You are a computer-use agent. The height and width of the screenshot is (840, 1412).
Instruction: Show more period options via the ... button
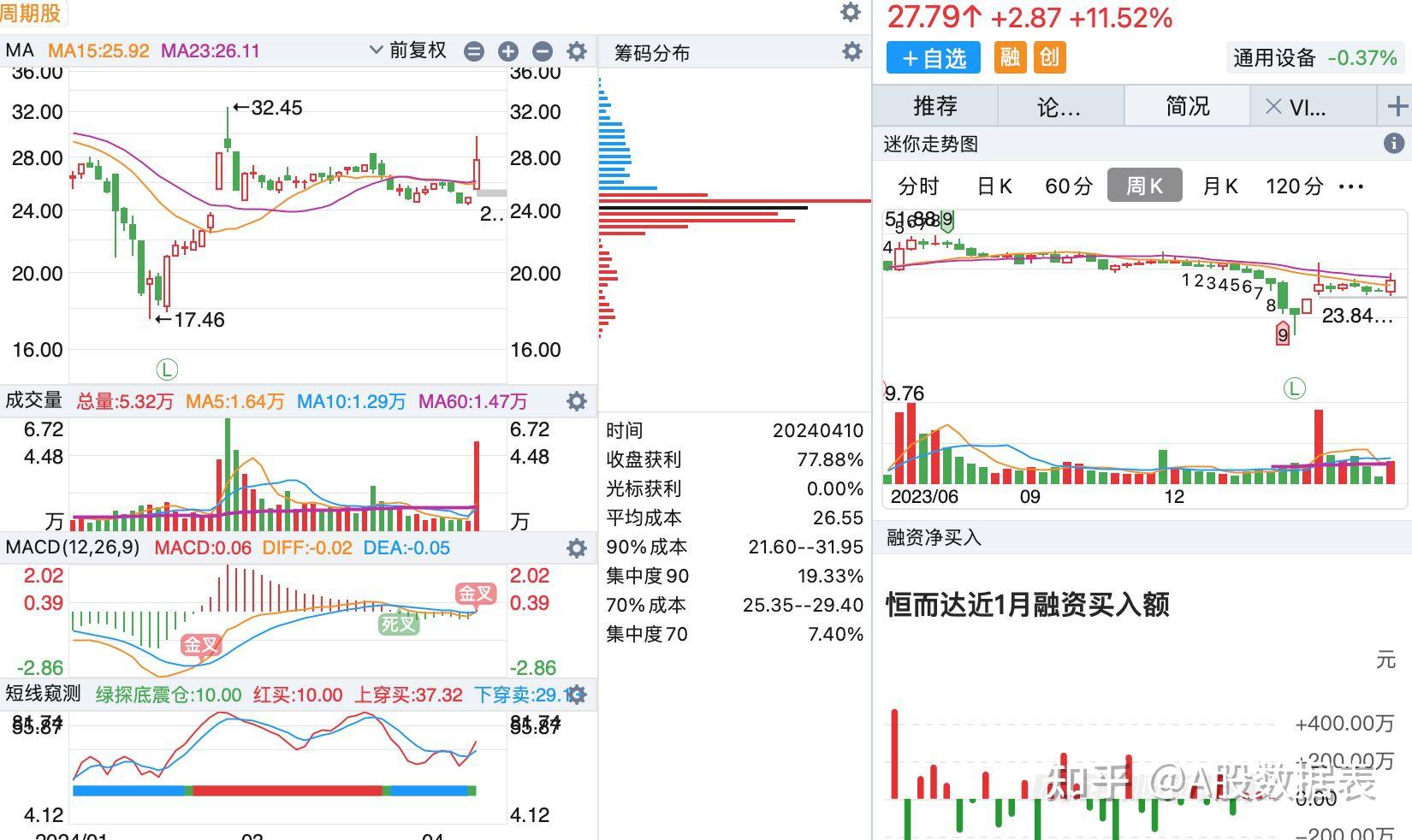[x=1350, y=186]
